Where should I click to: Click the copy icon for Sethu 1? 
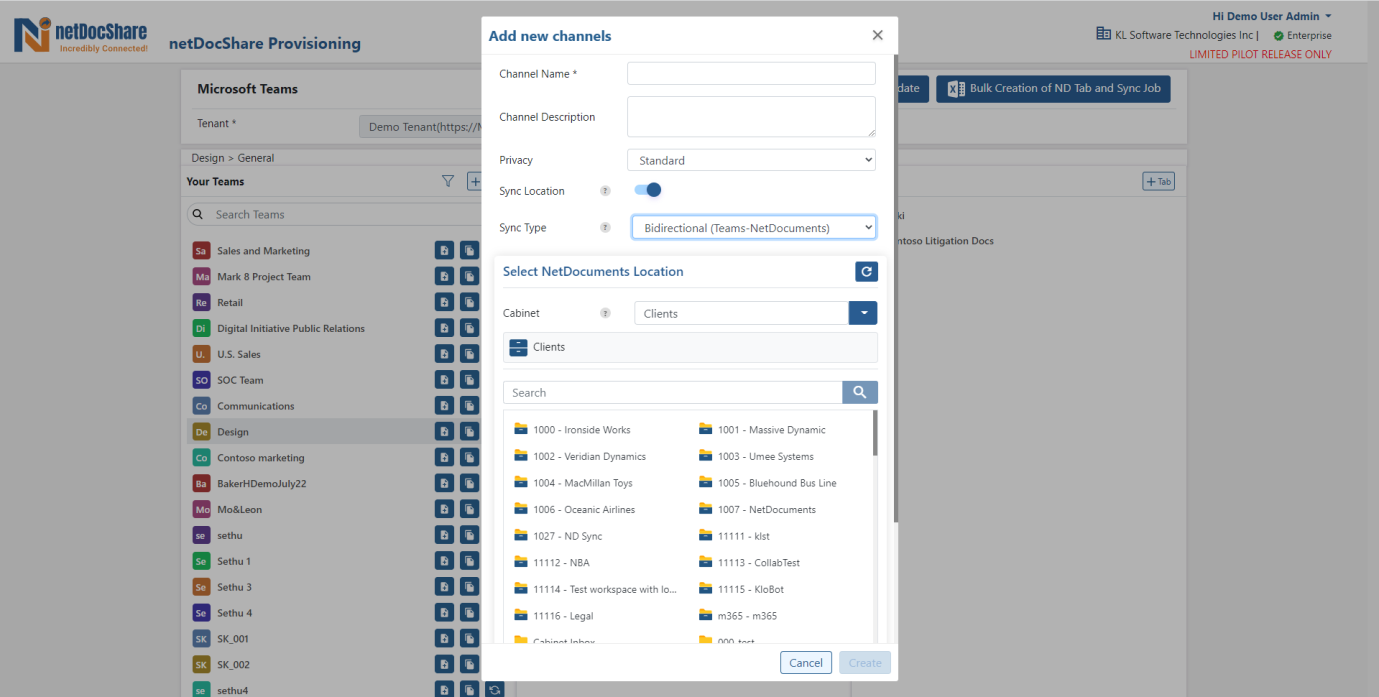(x=469, y=561)
